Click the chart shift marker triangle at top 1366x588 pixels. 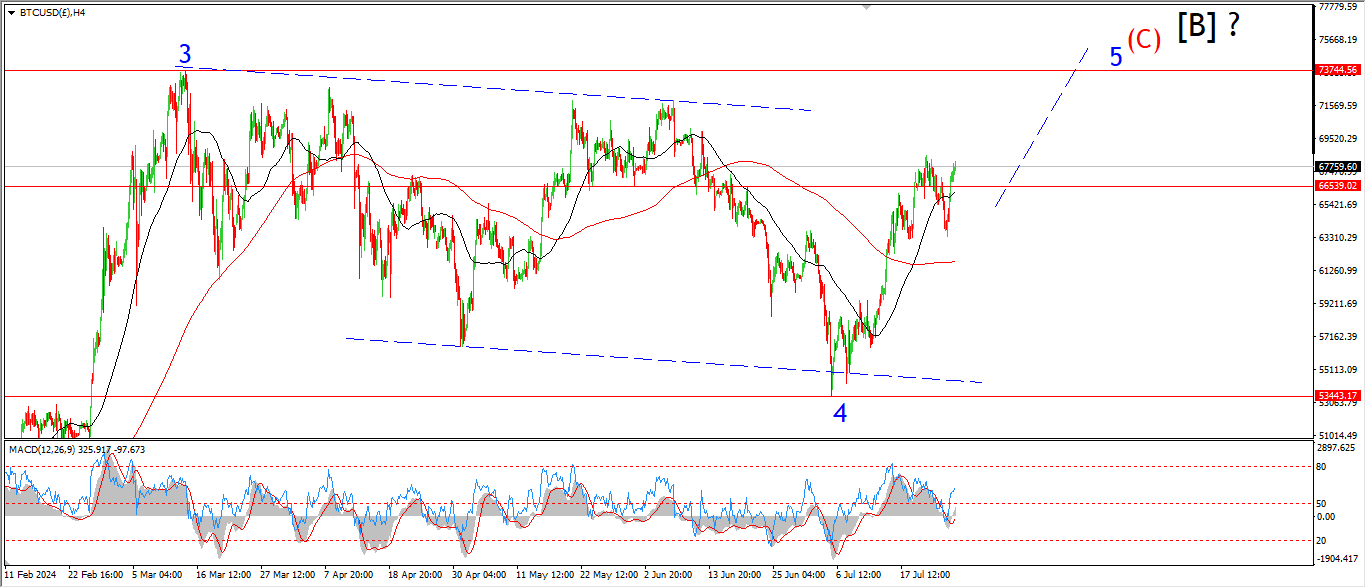(867, 7)
